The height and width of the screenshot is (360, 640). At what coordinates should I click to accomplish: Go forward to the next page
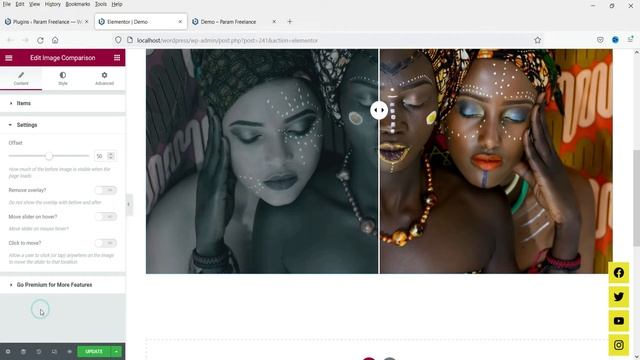point(25,40)
